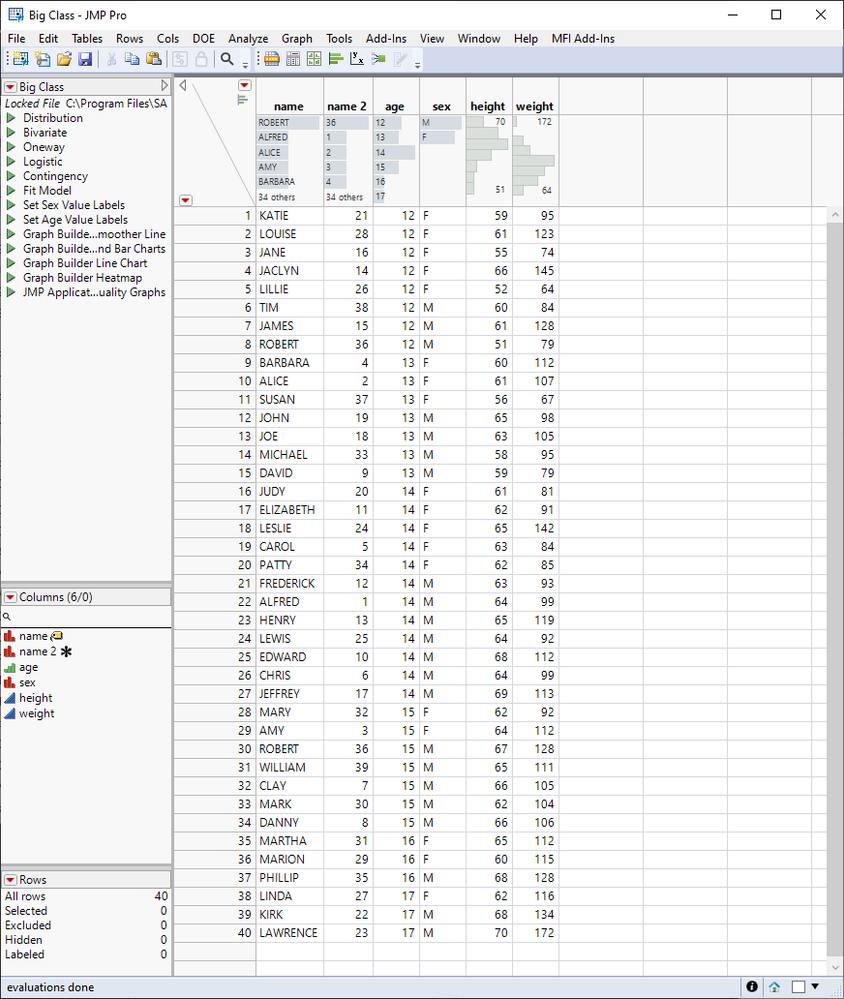Select the age column in Columns list
844x999 pixels.
28,667
